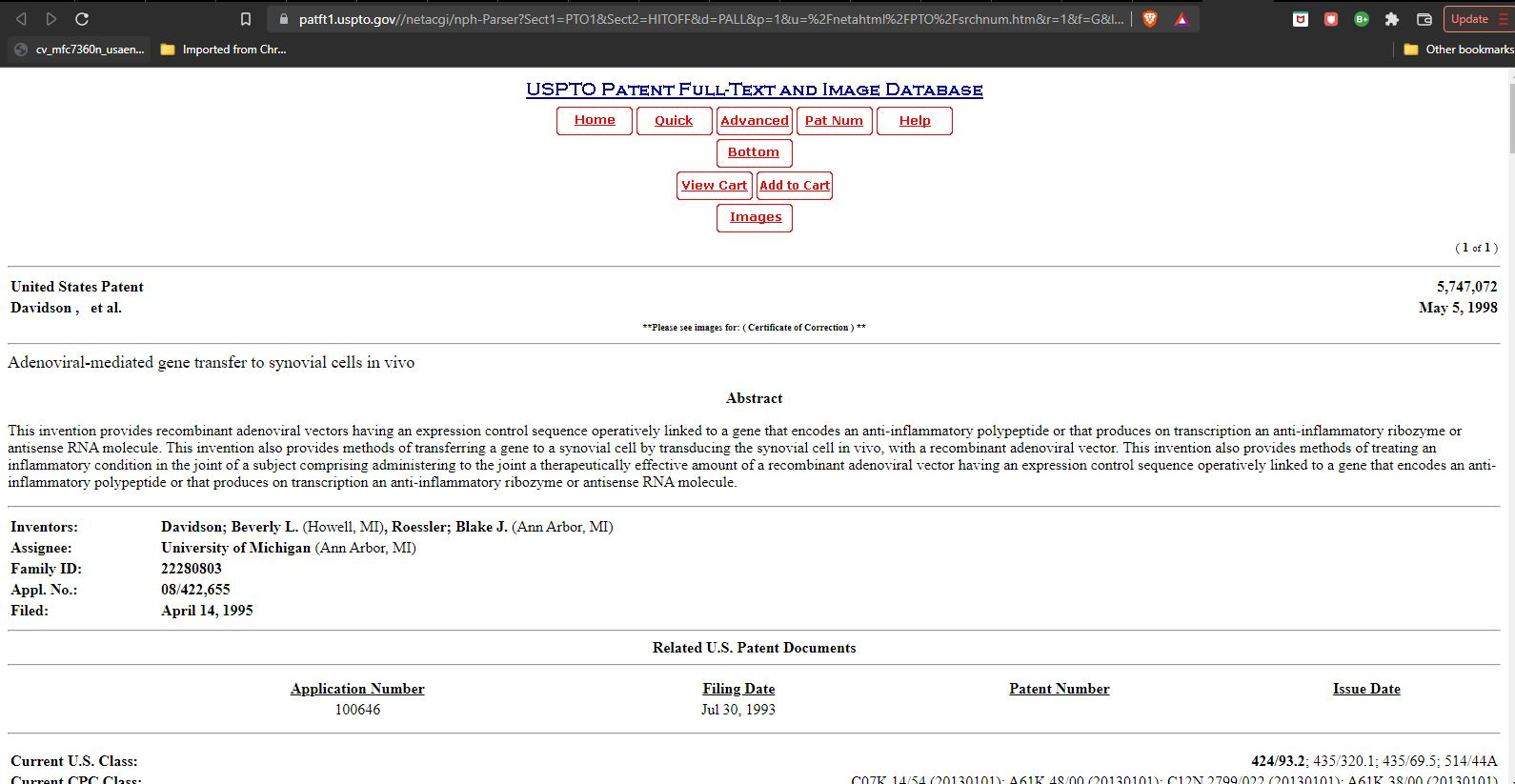This screenshot has width=1515, height=784.
Task: Bookmark this page with the bookmark icon
Action: tap(245, 19)
